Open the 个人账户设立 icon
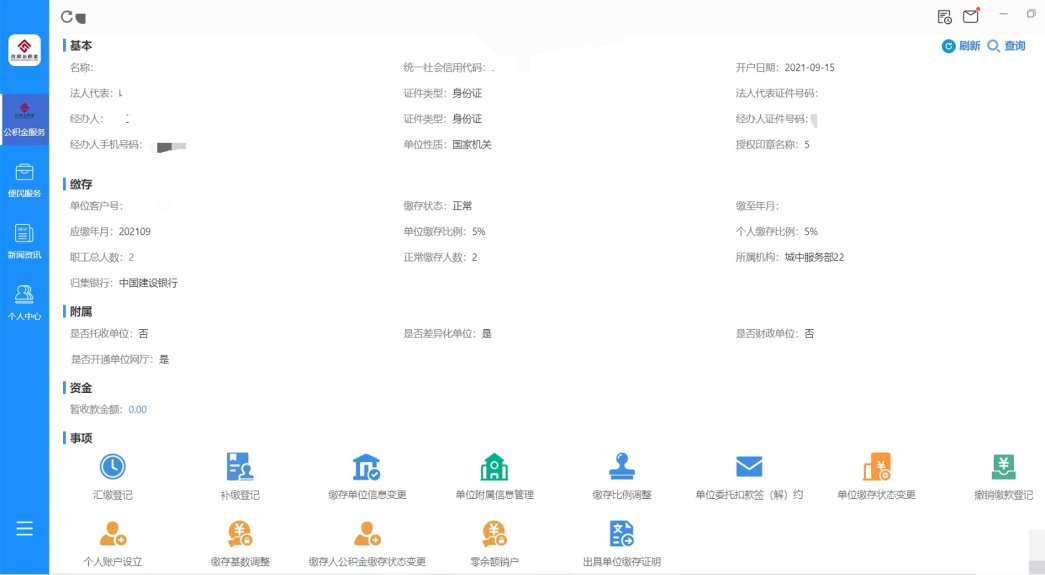 (112, 533)
